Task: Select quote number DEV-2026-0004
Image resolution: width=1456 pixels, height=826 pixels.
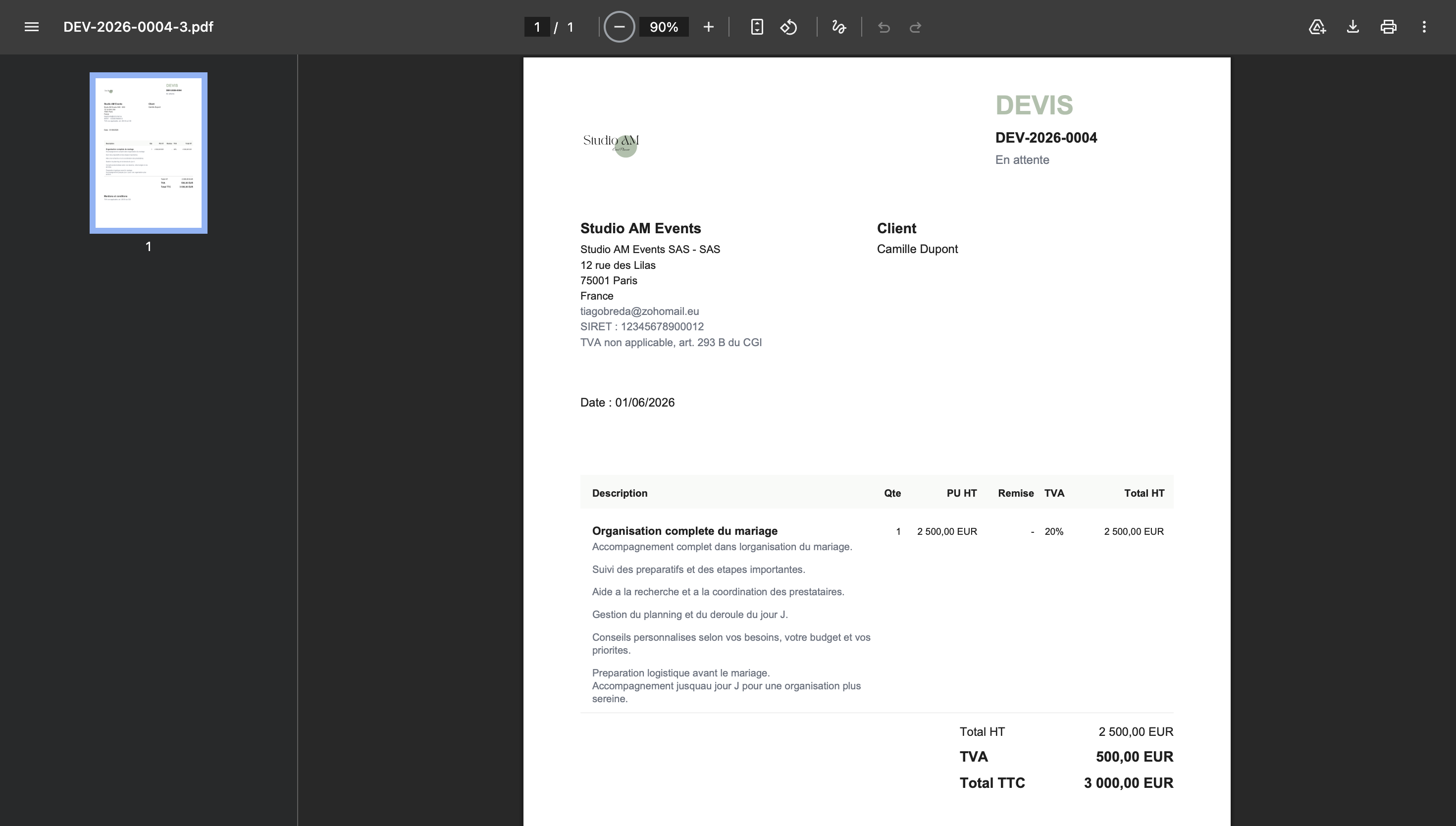Action: (x=1046, y=138)
